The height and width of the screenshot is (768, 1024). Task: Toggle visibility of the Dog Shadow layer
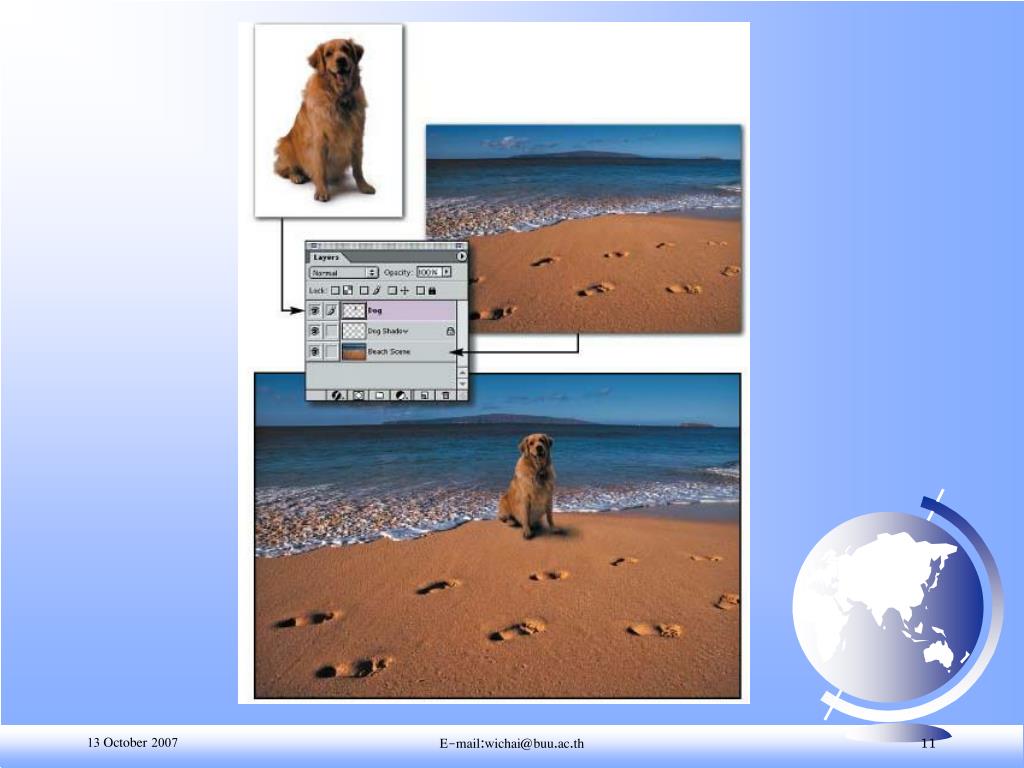[315, 331]
